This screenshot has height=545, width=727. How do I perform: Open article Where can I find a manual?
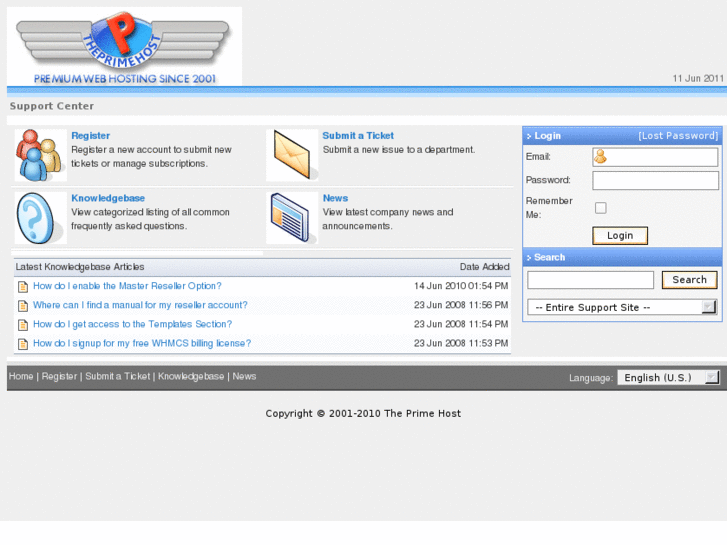click(x=140, y=305)
